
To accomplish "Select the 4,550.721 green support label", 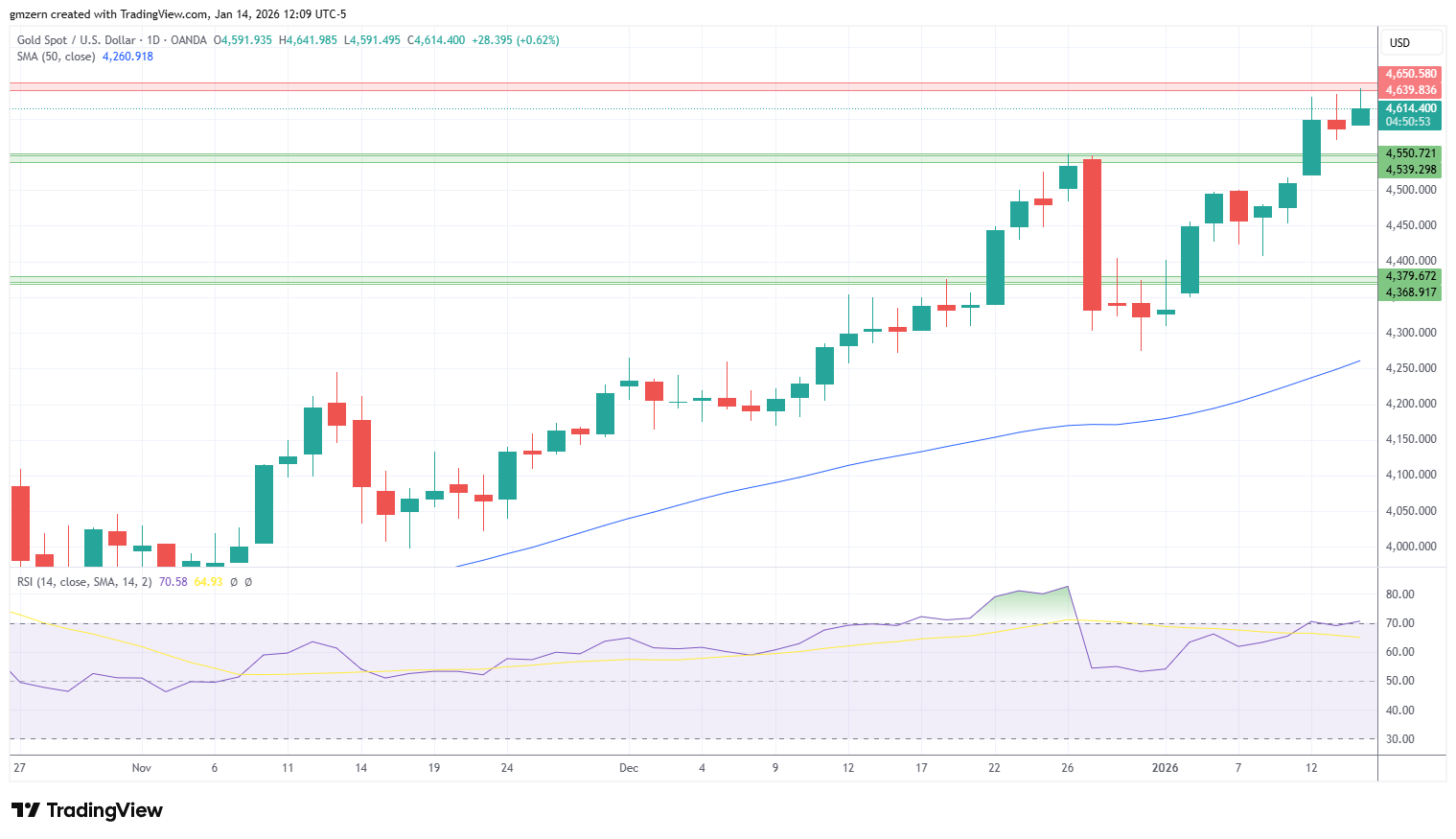I will (1410, 153).
